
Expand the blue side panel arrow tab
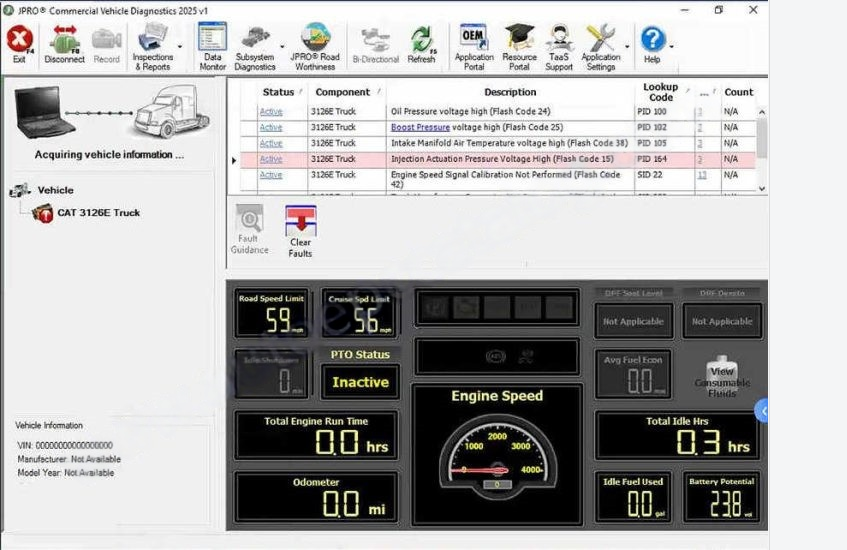(762, 412)
